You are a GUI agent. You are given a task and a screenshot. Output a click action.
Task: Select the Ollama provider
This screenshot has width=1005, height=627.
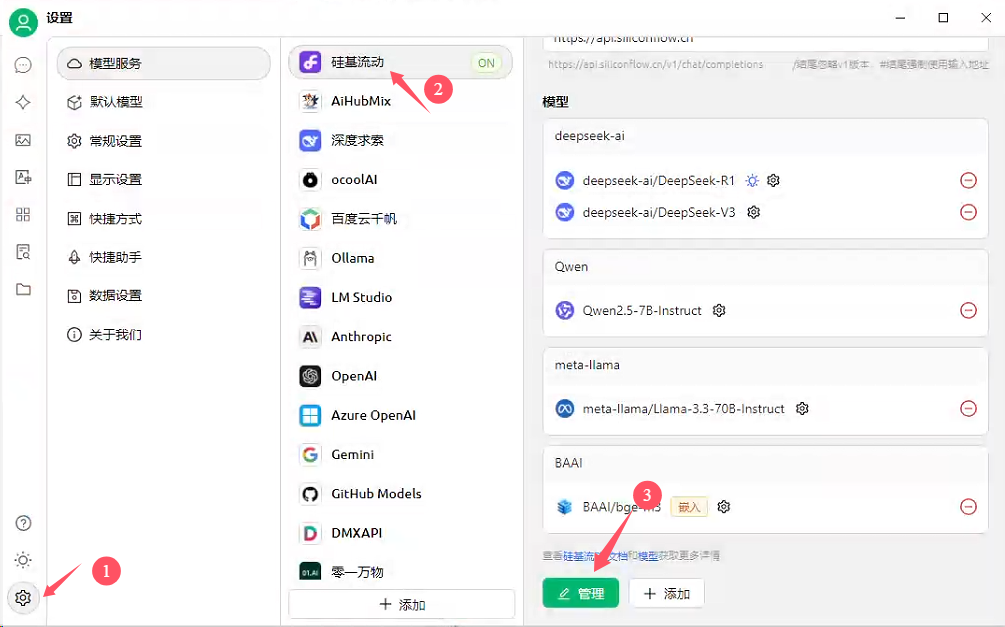(401, 258)
